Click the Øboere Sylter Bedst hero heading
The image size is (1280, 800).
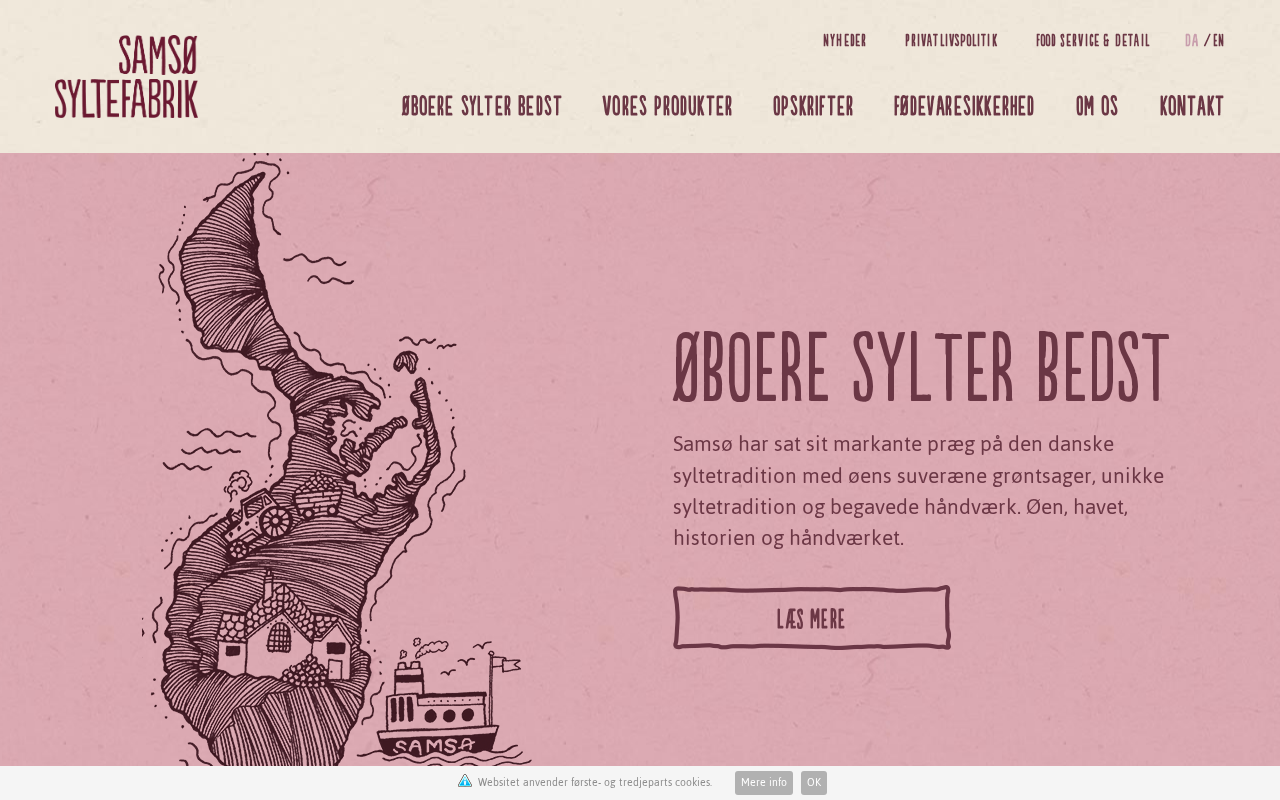tap(921, 368)
